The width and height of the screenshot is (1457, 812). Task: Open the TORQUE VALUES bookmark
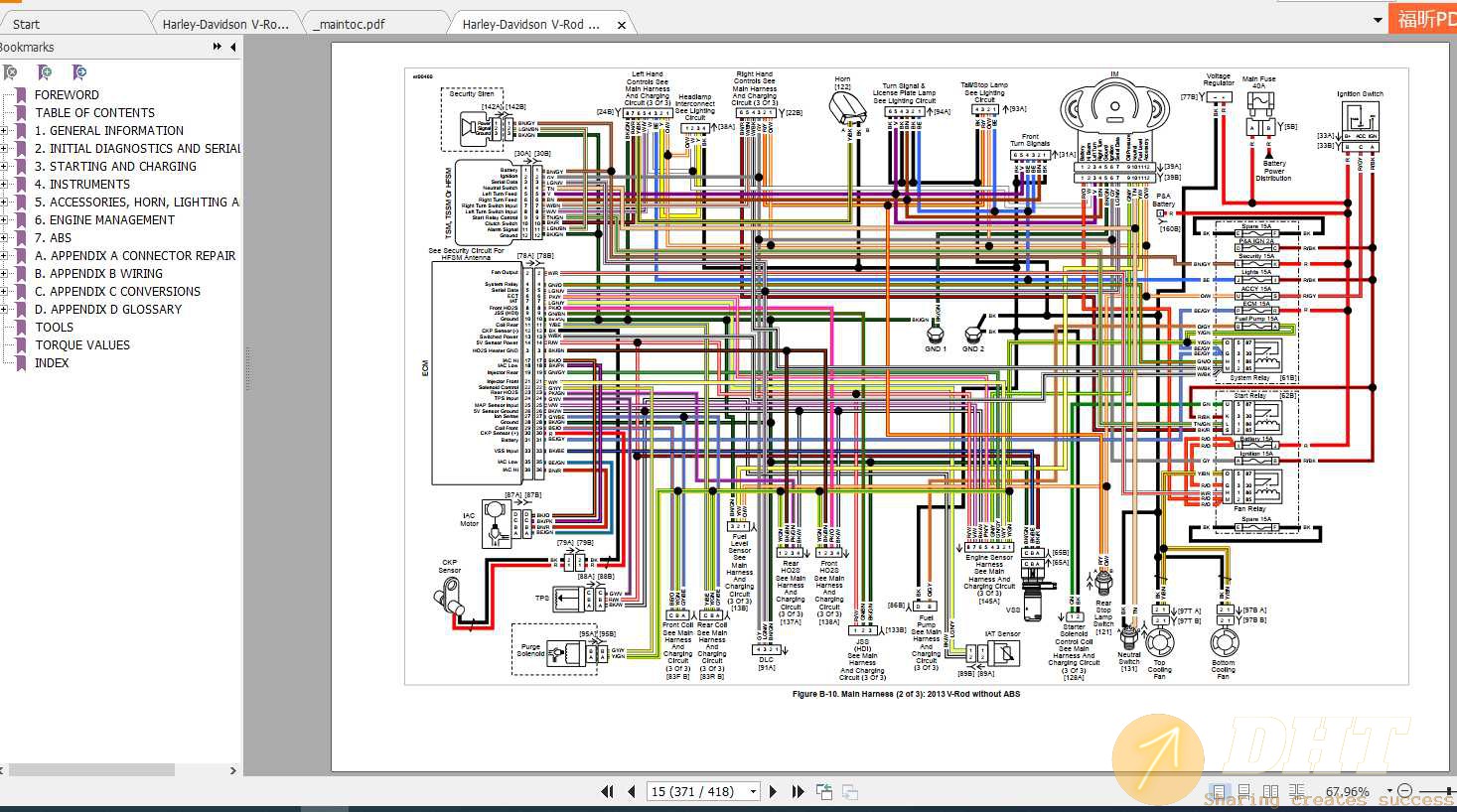click(x=82, y=345)
